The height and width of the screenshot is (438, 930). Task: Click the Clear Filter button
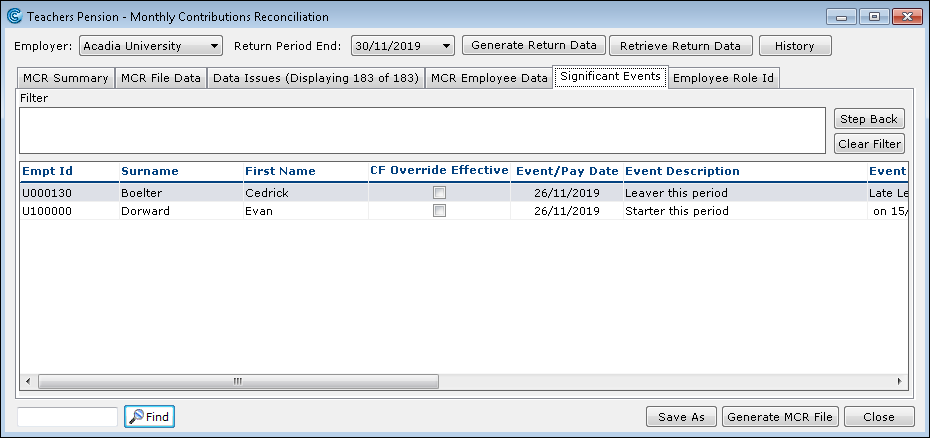tap(869, 144)
